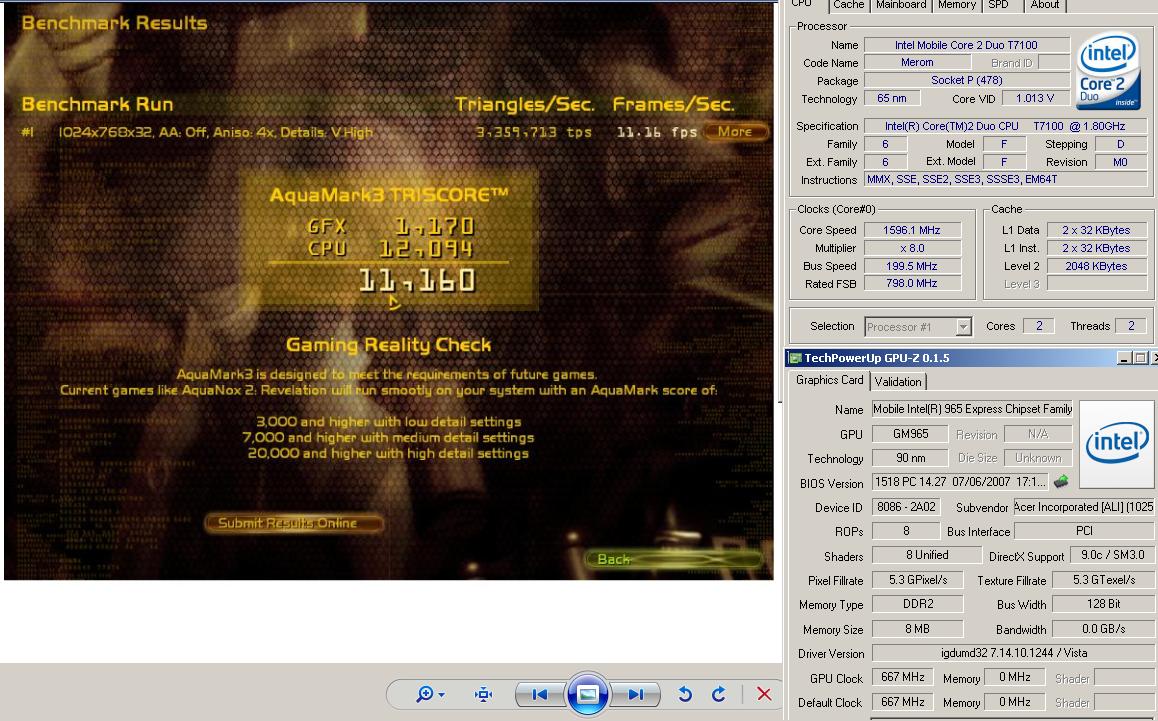Image resolution: width=1158 pixels, height=721 pixels.
Task: Click the Code Name field Merom
Action: click(917, 63)
